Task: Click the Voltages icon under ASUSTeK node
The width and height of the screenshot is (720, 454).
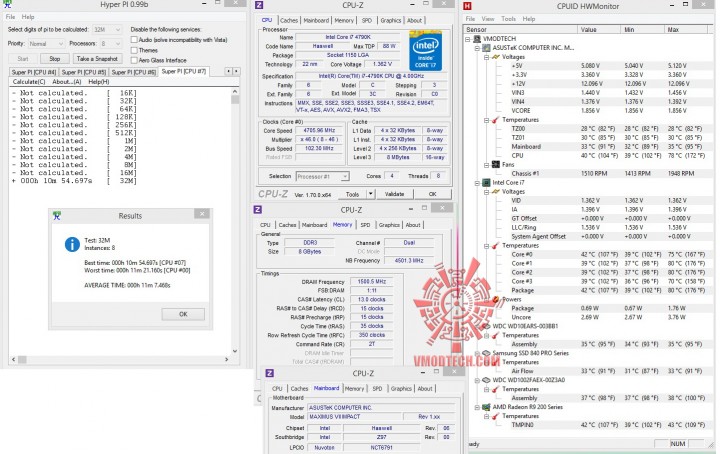Action: click(x=495, y=57)
